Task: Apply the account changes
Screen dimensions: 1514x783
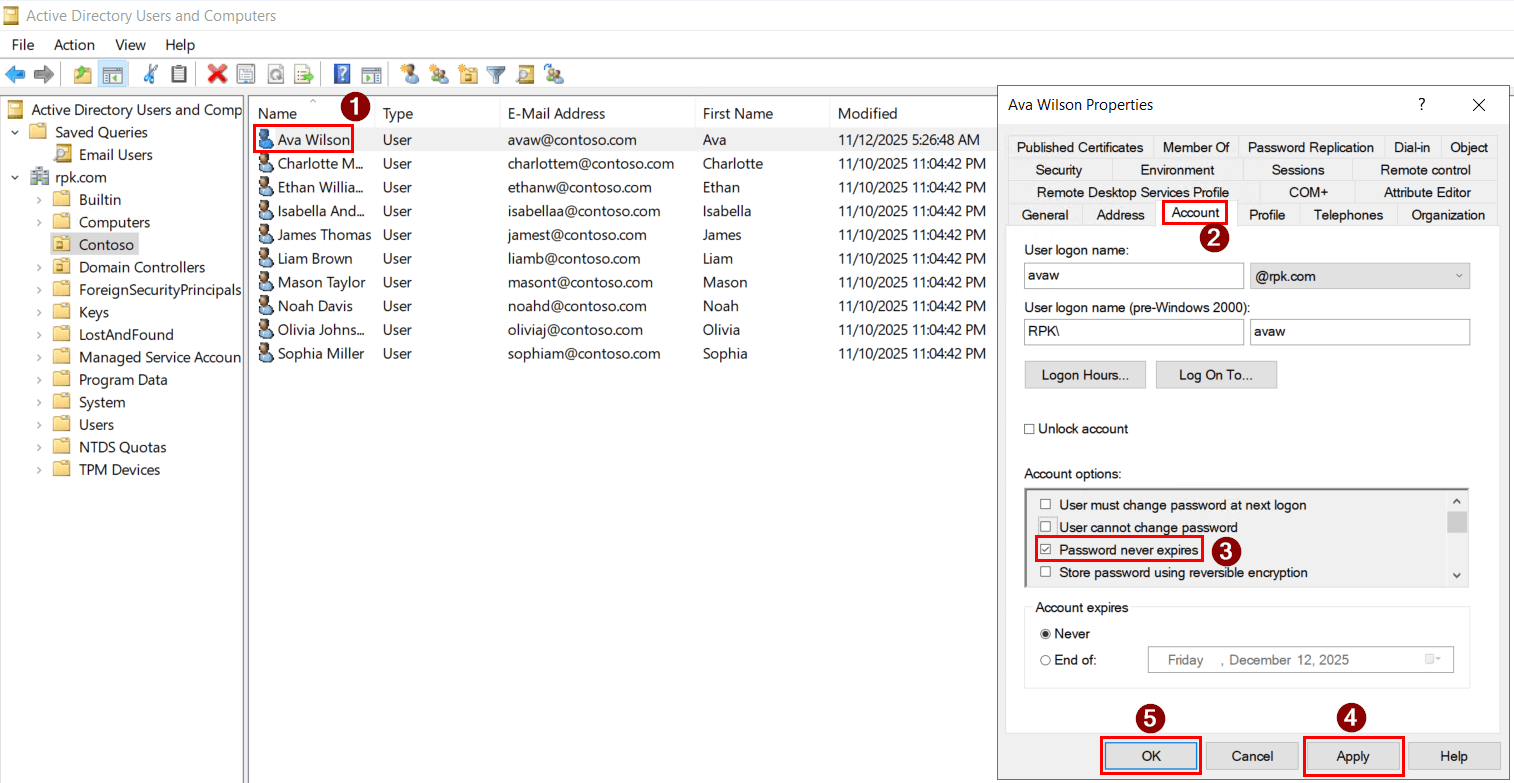Action: click(1353, 756)
